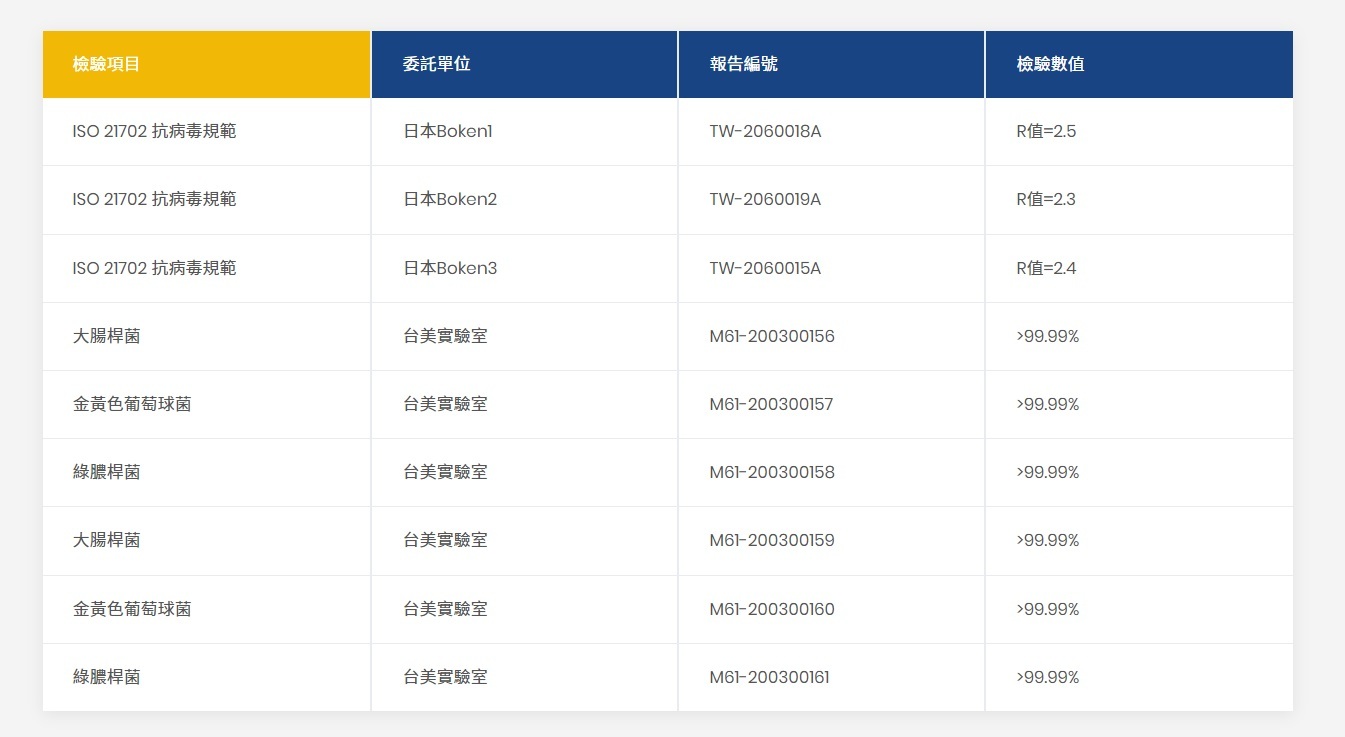
Task: Select report number M61-200300158
Action: coord(772,472)
